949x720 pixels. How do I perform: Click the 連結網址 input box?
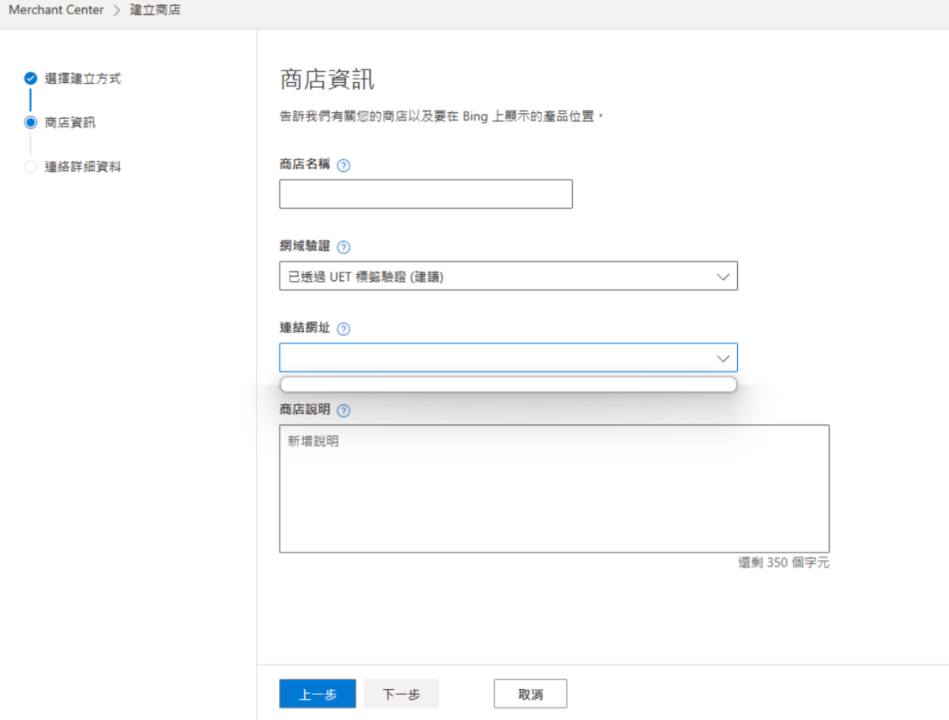[508, 358]
